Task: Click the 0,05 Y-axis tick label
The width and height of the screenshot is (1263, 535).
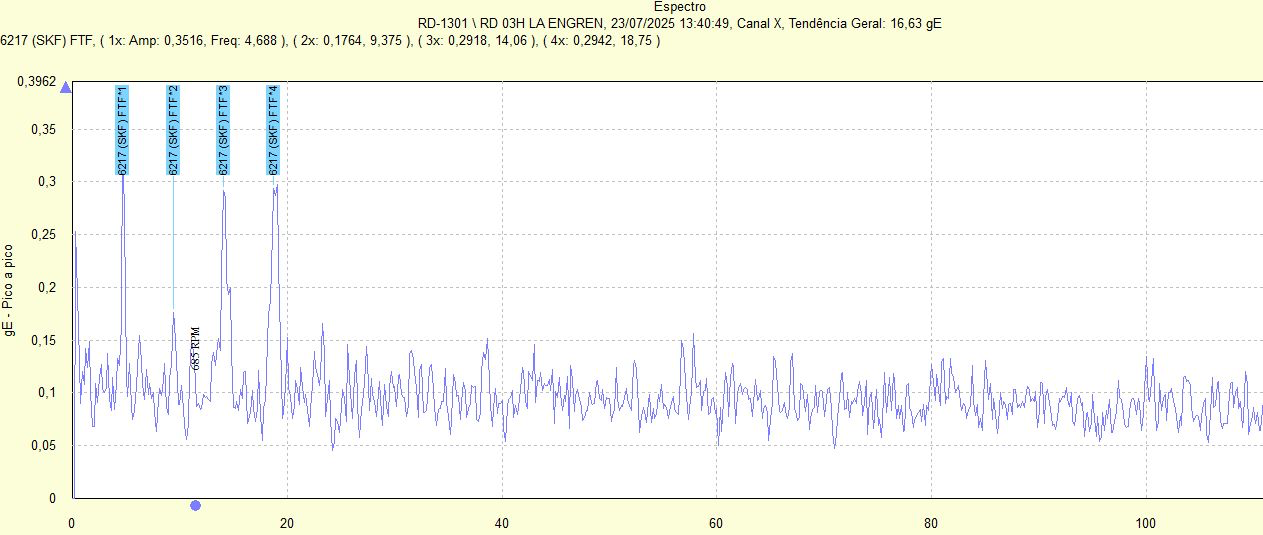Action: tap(42, 445)
